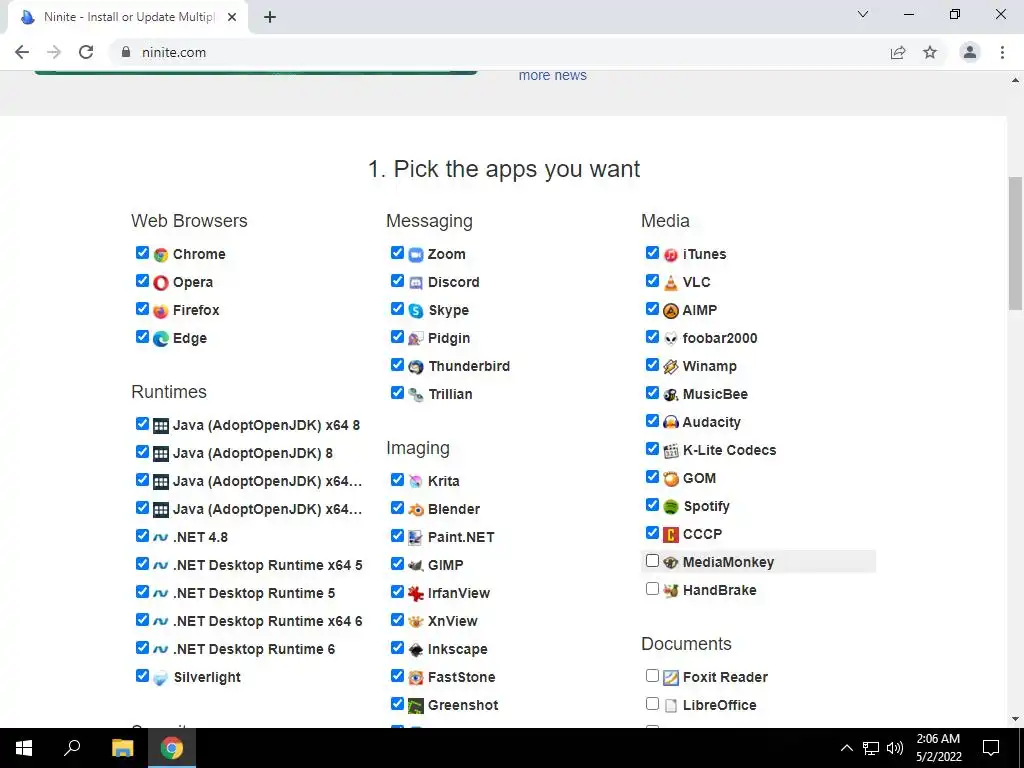This screenshot has height=768, width=1024.
Task: Click the Chrome app icon in Web Browsers
Action: pos(161,255)
